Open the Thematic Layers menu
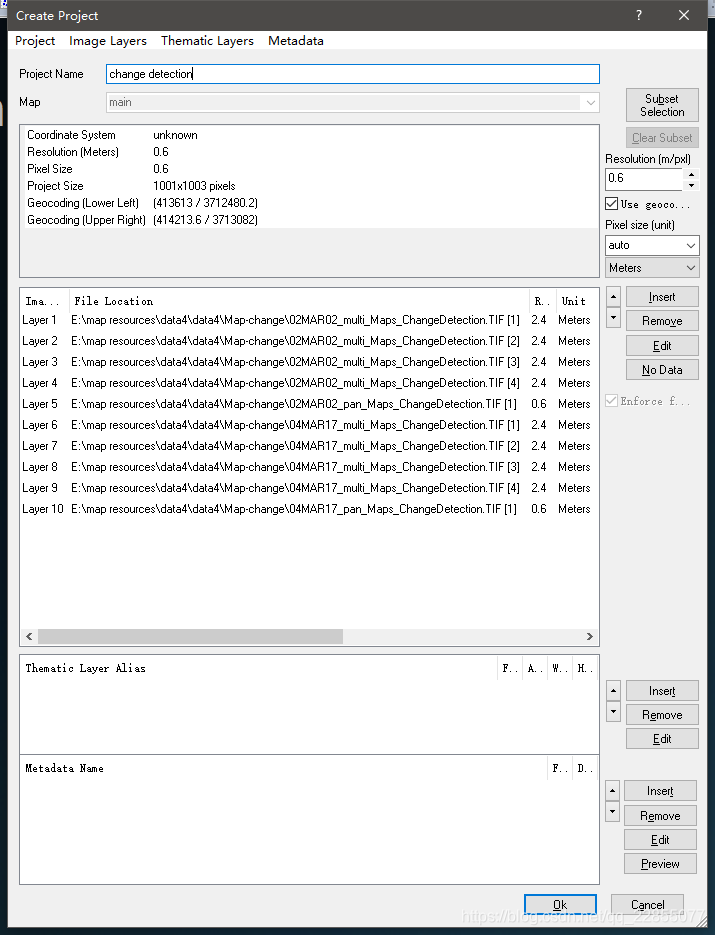 (x=207, y=41)
